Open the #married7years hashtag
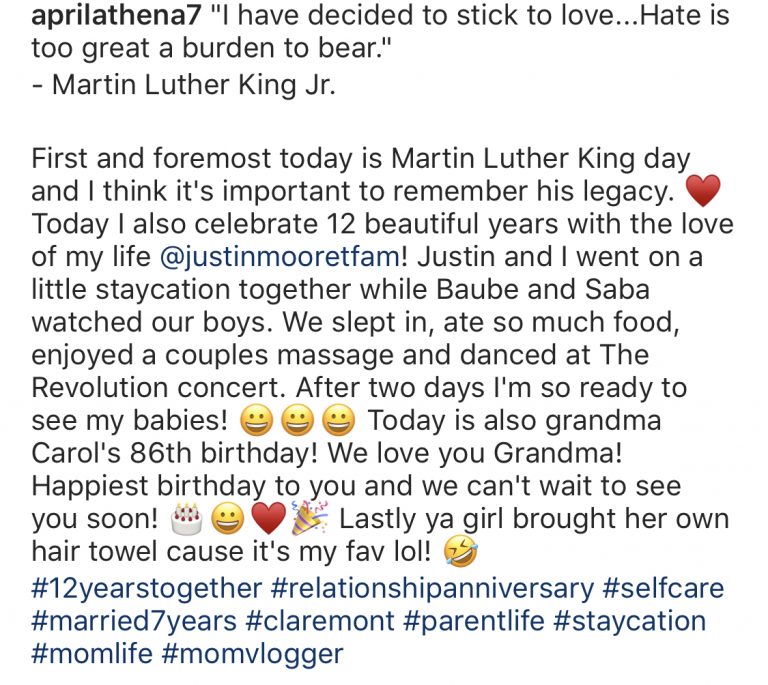Screen dimensions: 768x685 134,621
